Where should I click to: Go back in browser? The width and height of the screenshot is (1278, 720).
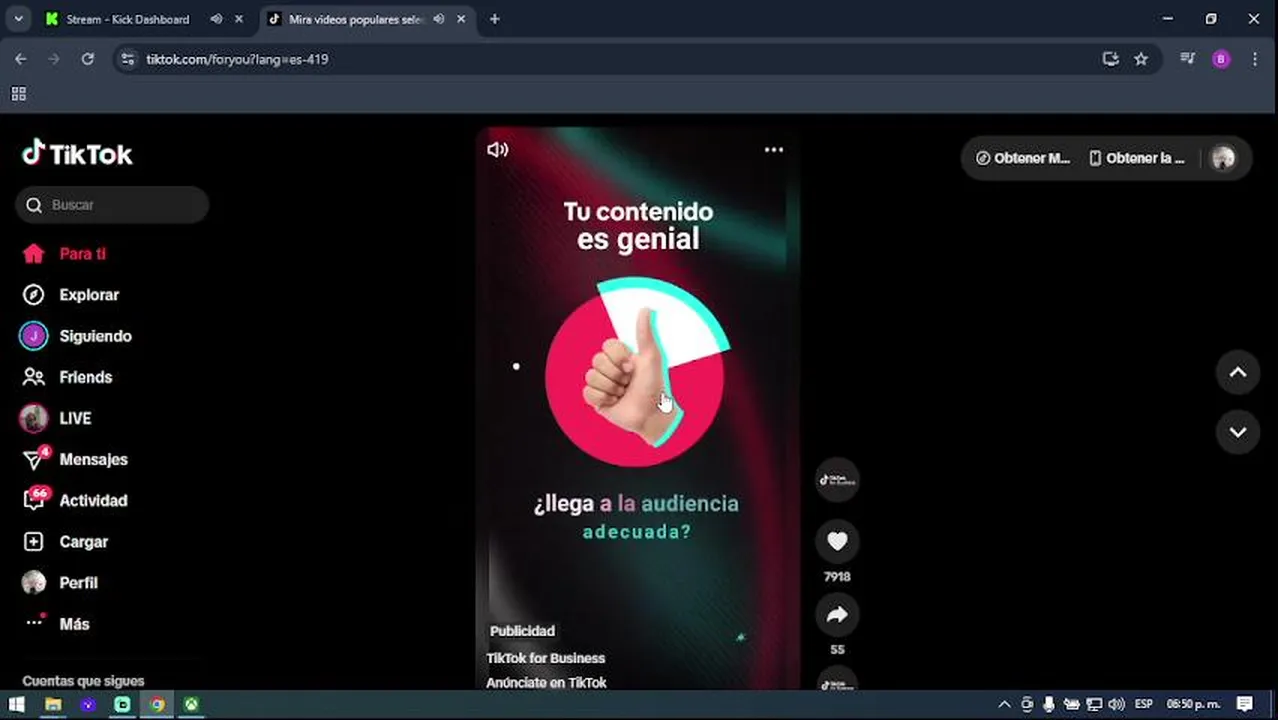coord(20,59)
